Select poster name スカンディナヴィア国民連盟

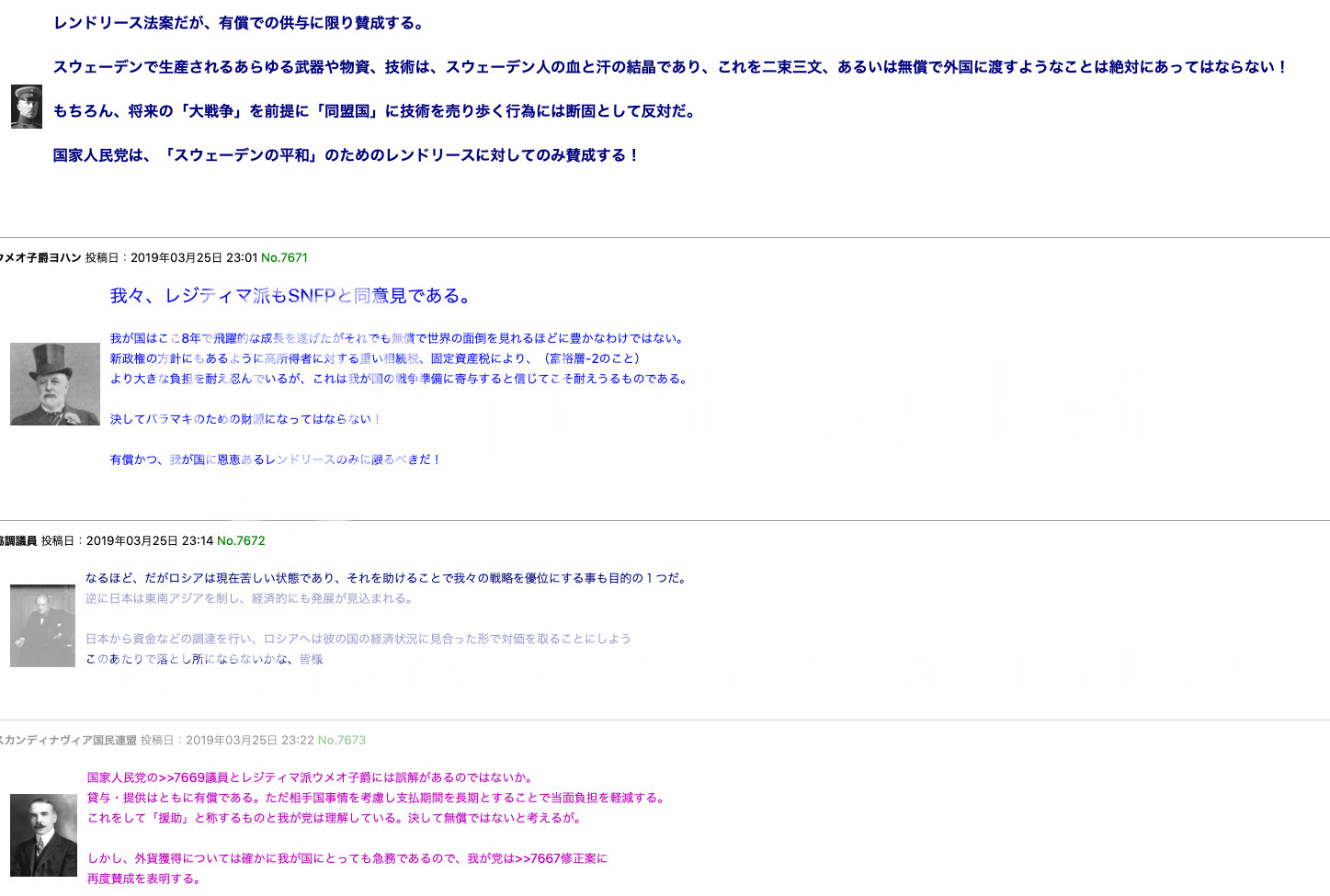pos(67,741)
